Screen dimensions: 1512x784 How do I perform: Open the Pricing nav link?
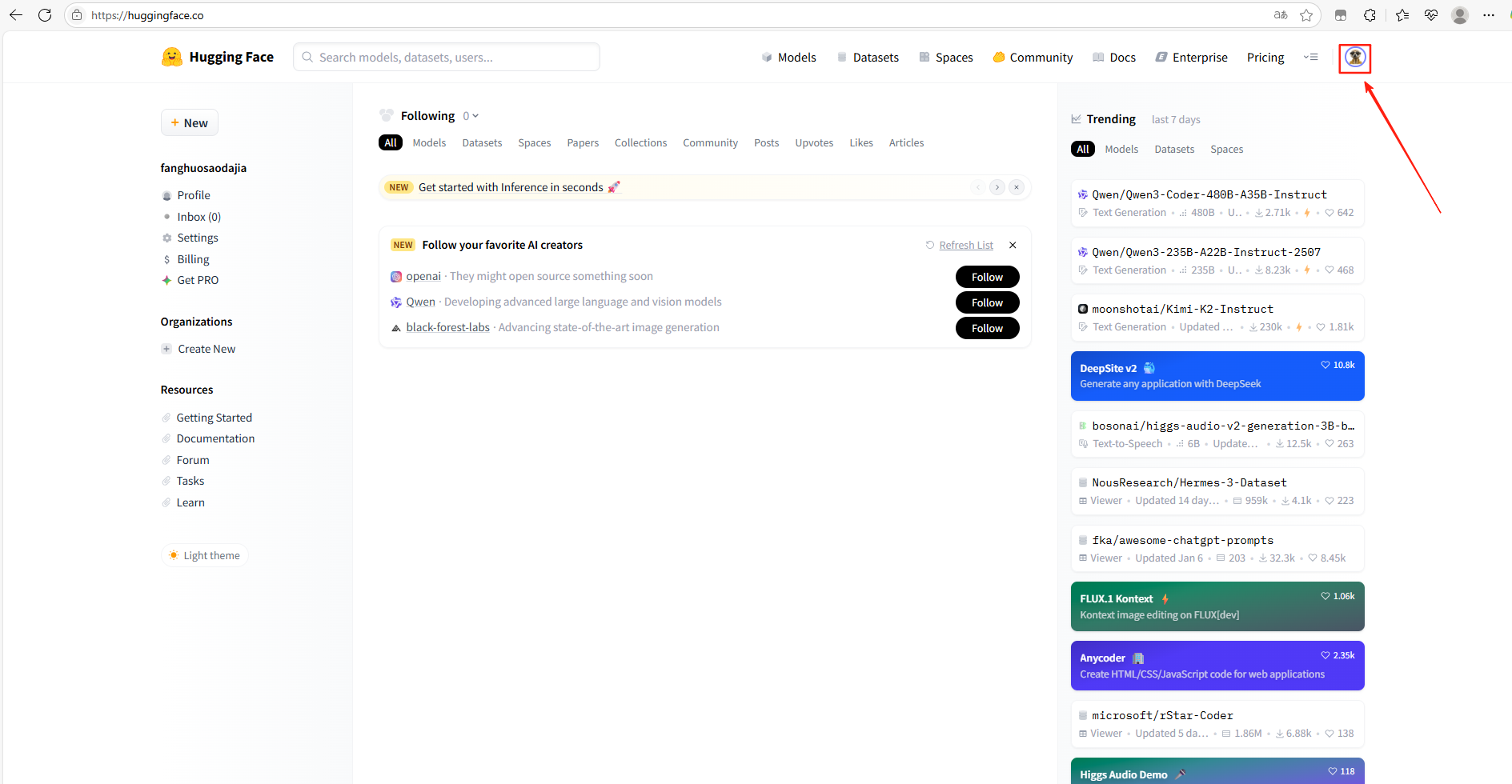coord(1265,58)
